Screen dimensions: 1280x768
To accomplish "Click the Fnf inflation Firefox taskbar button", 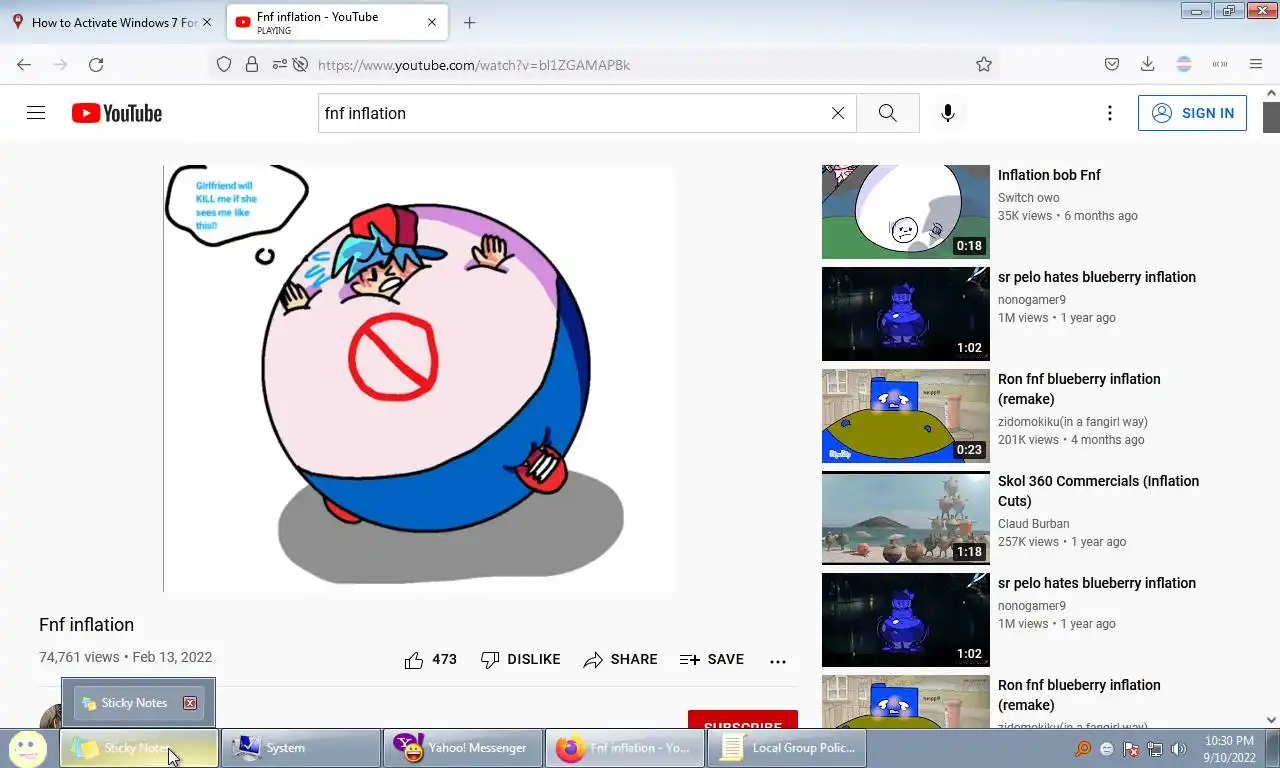I will 625,748.
